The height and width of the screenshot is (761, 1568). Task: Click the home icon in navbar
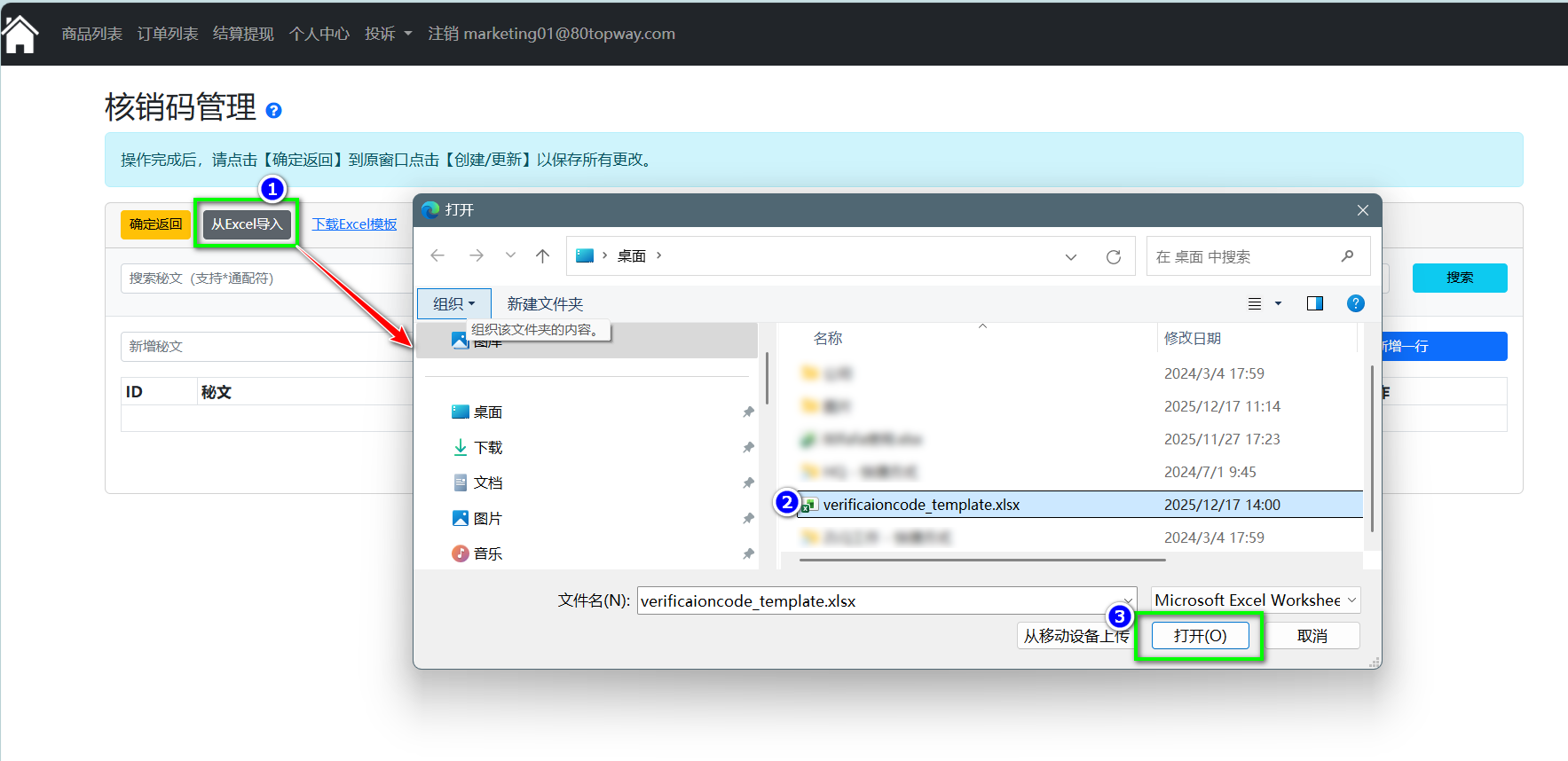[x=20, y=35]
